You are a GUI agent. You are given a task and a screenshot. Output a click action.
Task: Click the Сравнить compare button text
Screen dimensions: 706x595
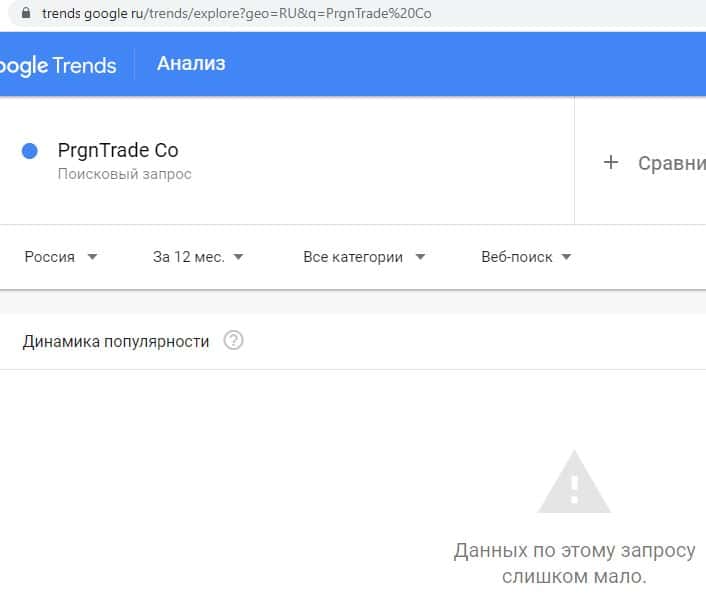click(671, 163)
